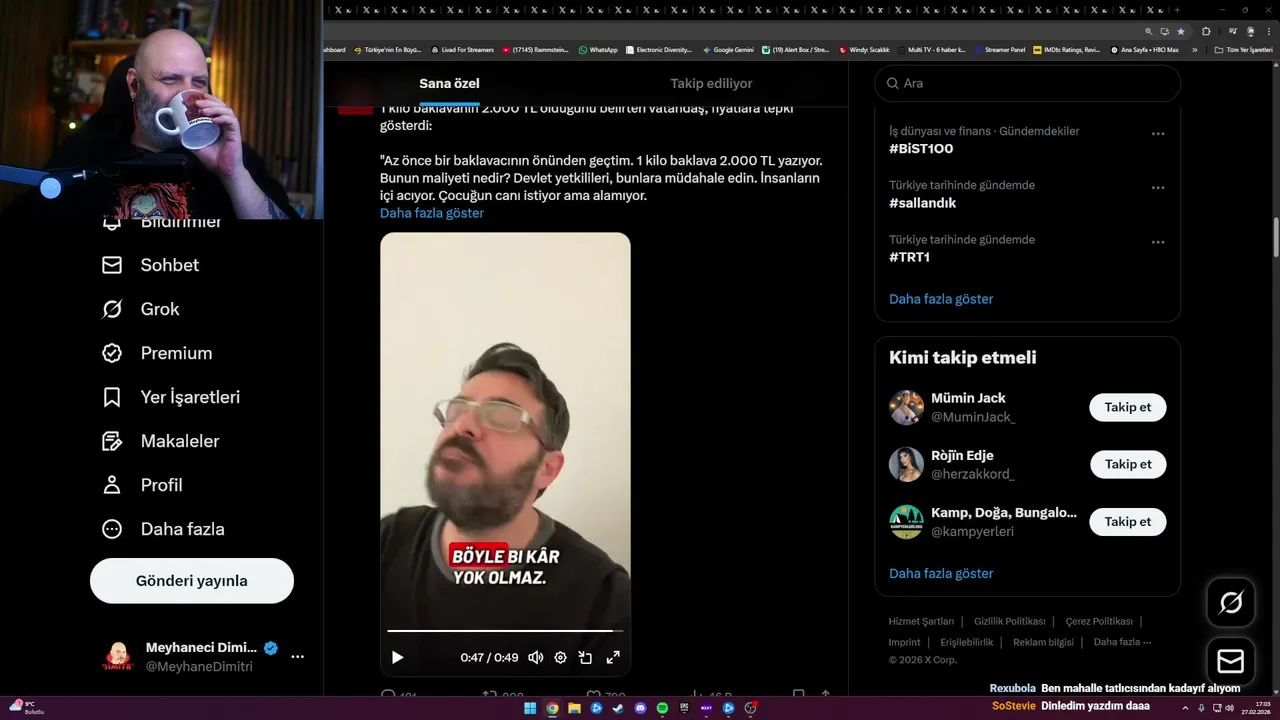
Task: Show more of the tweet text
Action: pos(432,213)
